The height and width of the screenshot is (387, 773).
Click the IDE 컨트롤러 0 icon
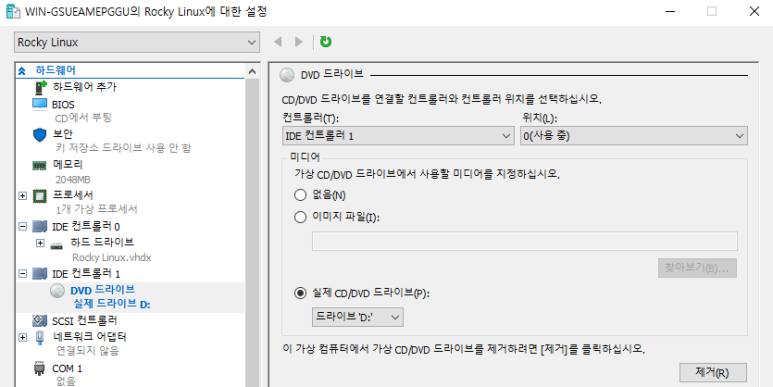39,227
